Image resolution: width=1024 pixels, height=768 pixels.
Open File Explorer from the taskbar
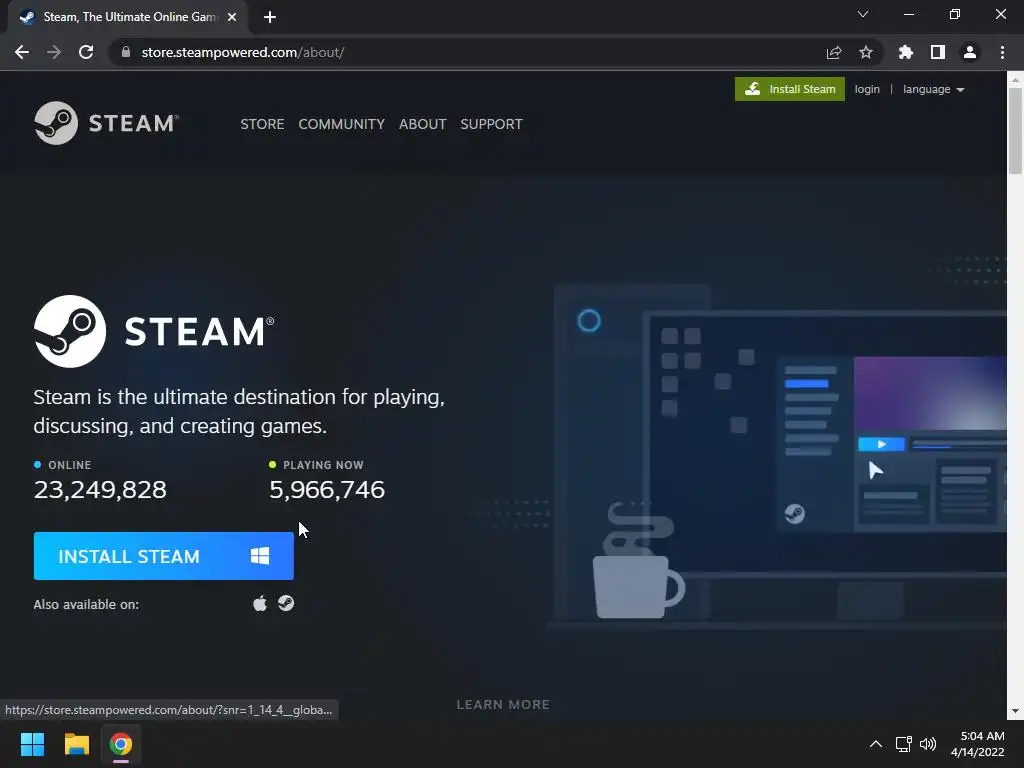[x=76, y=744]
